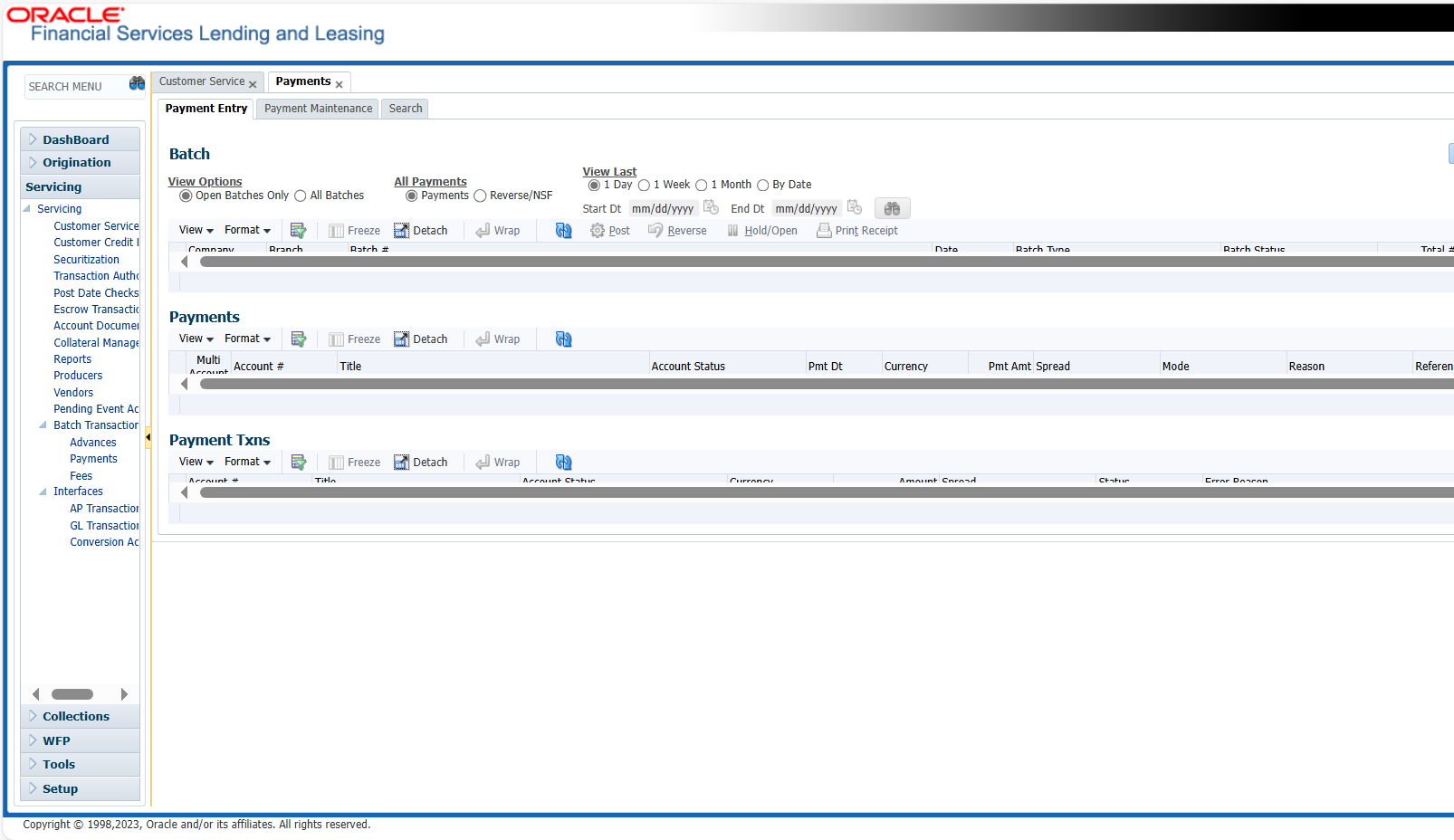This screenshot has width=1454, height=840.
Task: Select Payment Entry tab
Action: pos(206,109)
